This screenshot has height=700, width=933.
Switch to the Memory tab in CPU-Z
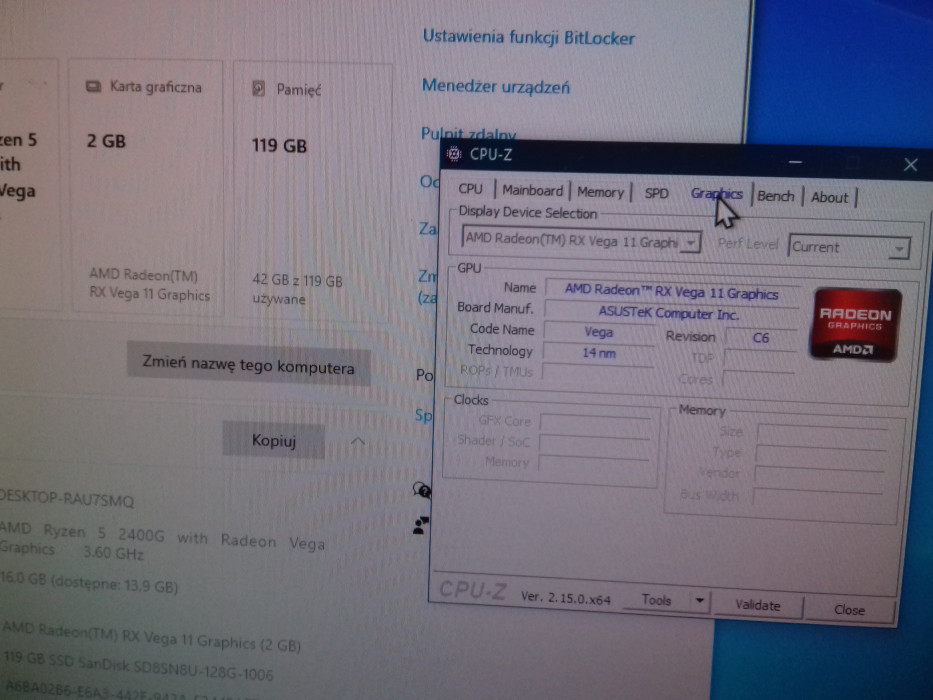coord(600,192)
